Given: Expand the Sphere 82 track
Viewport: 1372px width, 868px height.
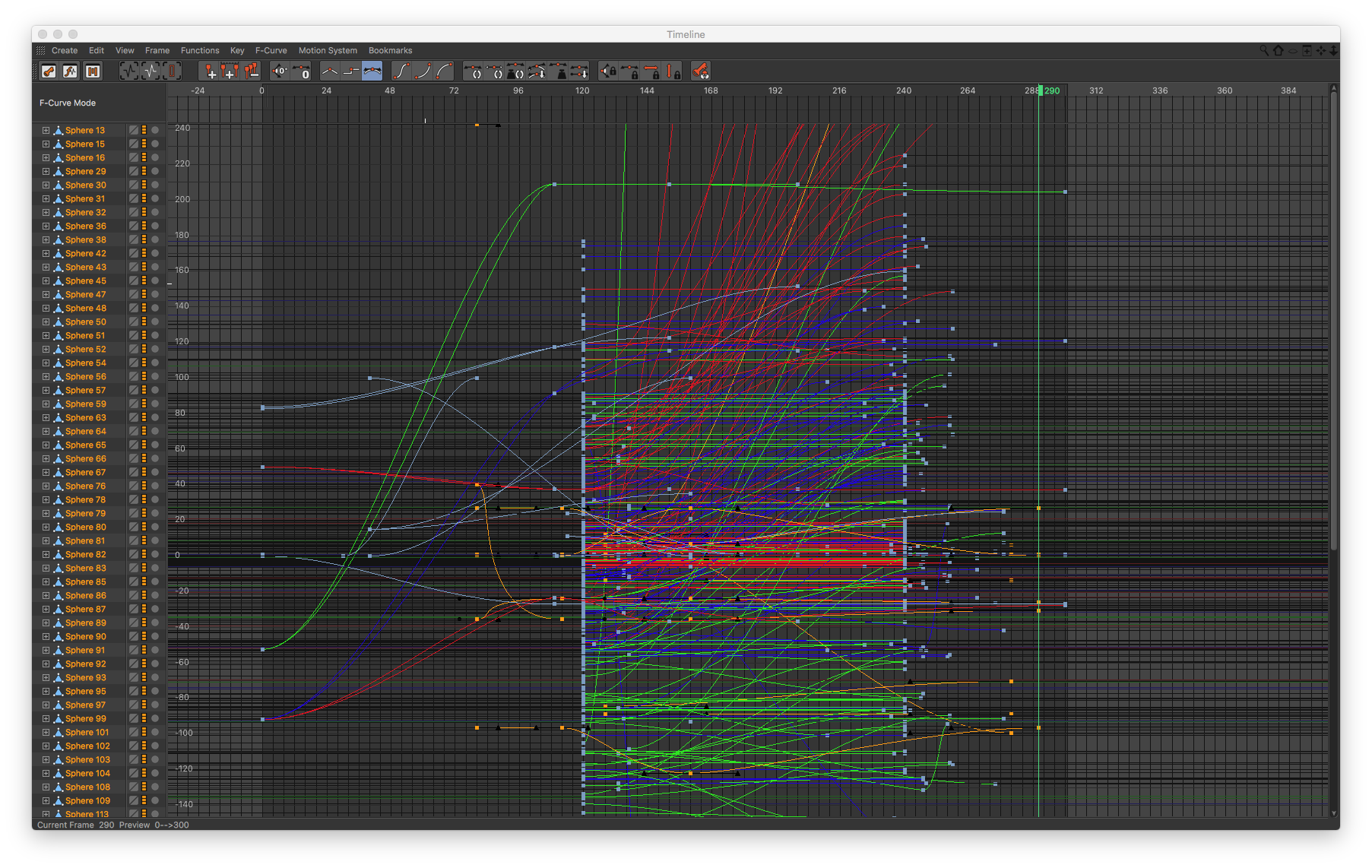Looking at the screenshot, I should point(46,555).
